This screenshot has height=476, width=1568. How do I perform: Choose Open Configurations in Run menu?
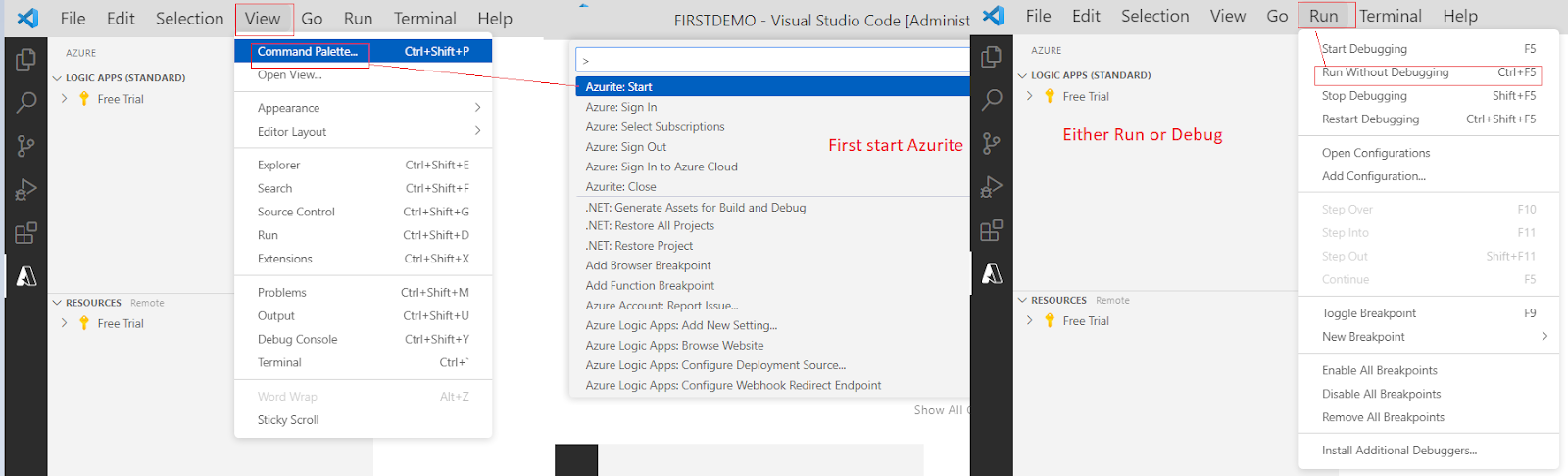(x=1429, y=153)
